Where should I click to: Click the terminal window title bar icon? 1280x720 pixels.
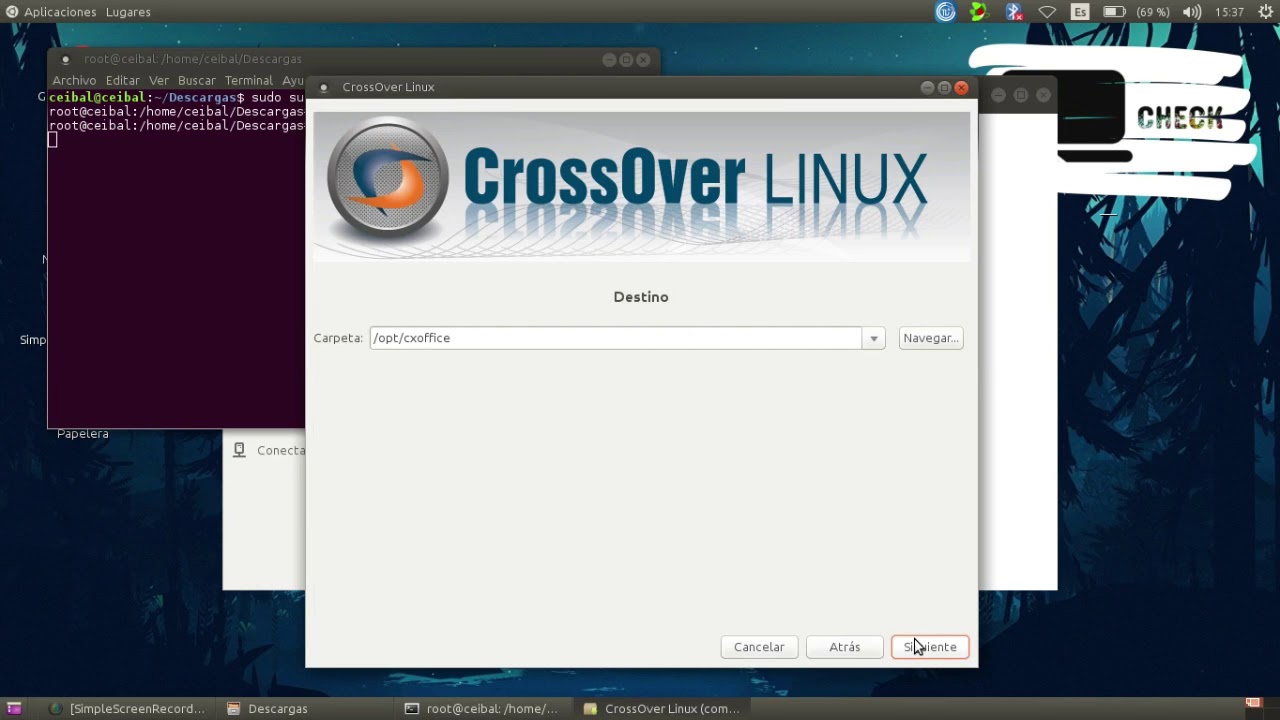[x=66, y=60]
